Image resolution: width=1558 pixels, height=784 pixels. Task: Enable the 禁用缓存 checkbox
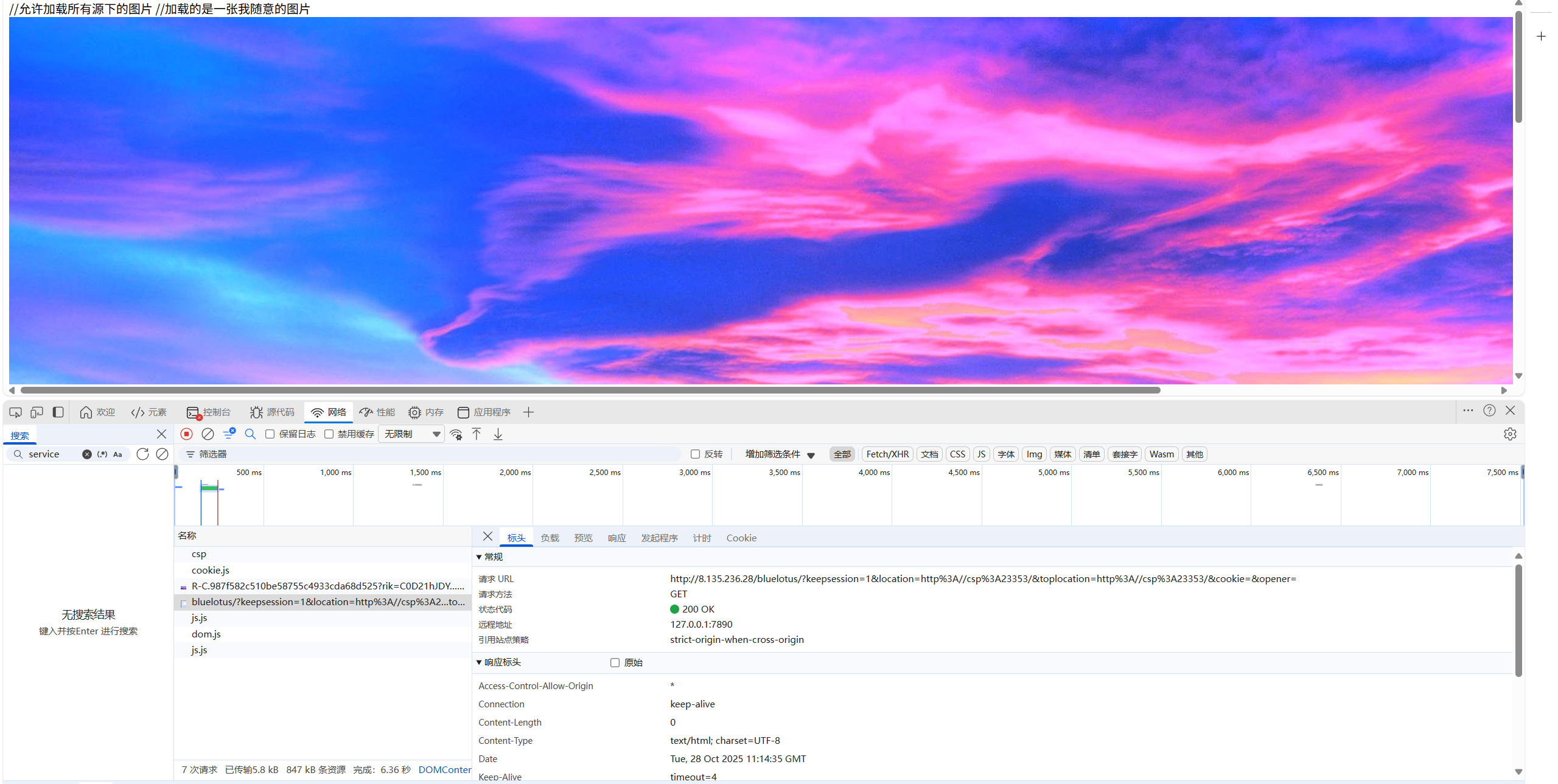(x=329, y=434)
